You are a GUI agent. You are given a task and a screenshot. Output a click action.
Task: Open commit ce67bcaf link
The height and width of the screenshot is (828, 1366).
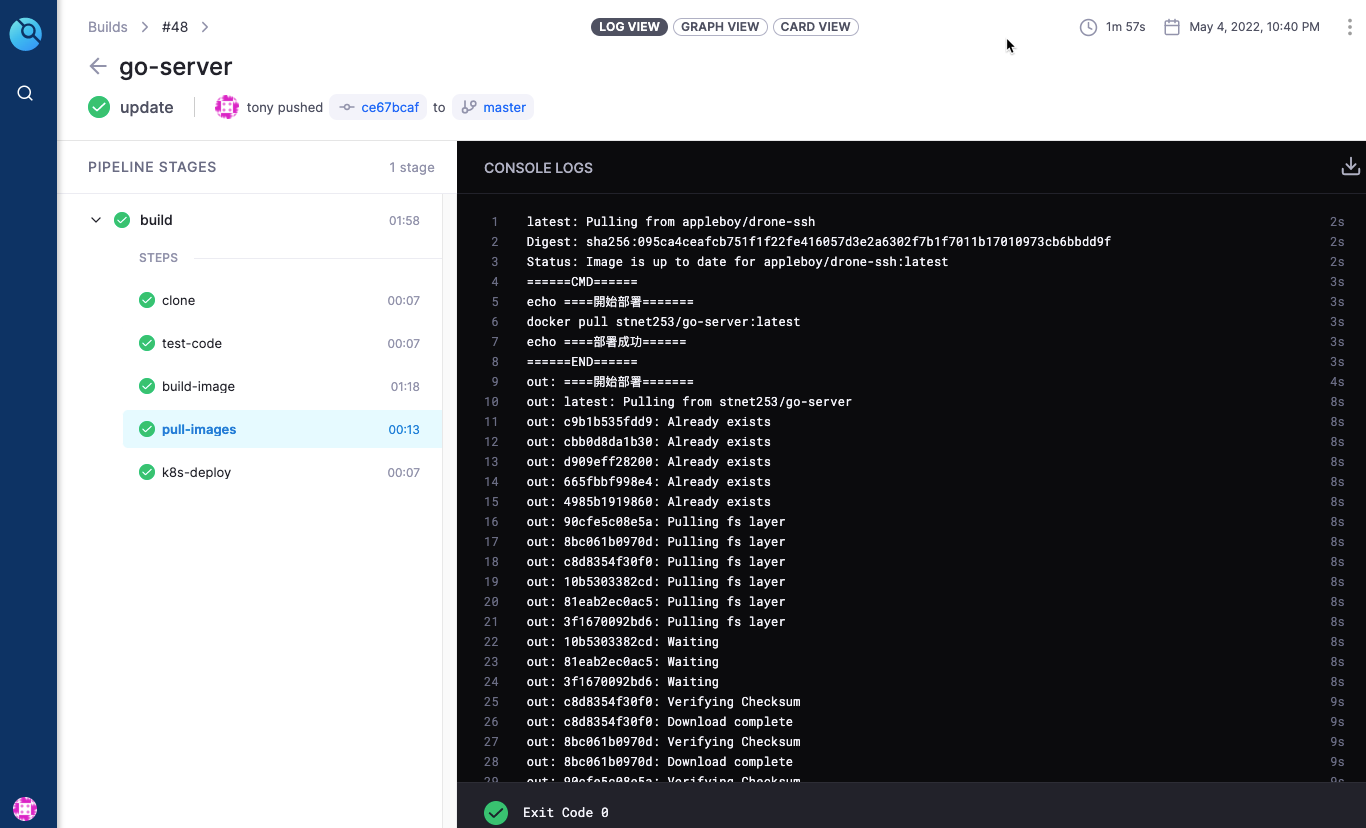378,107
